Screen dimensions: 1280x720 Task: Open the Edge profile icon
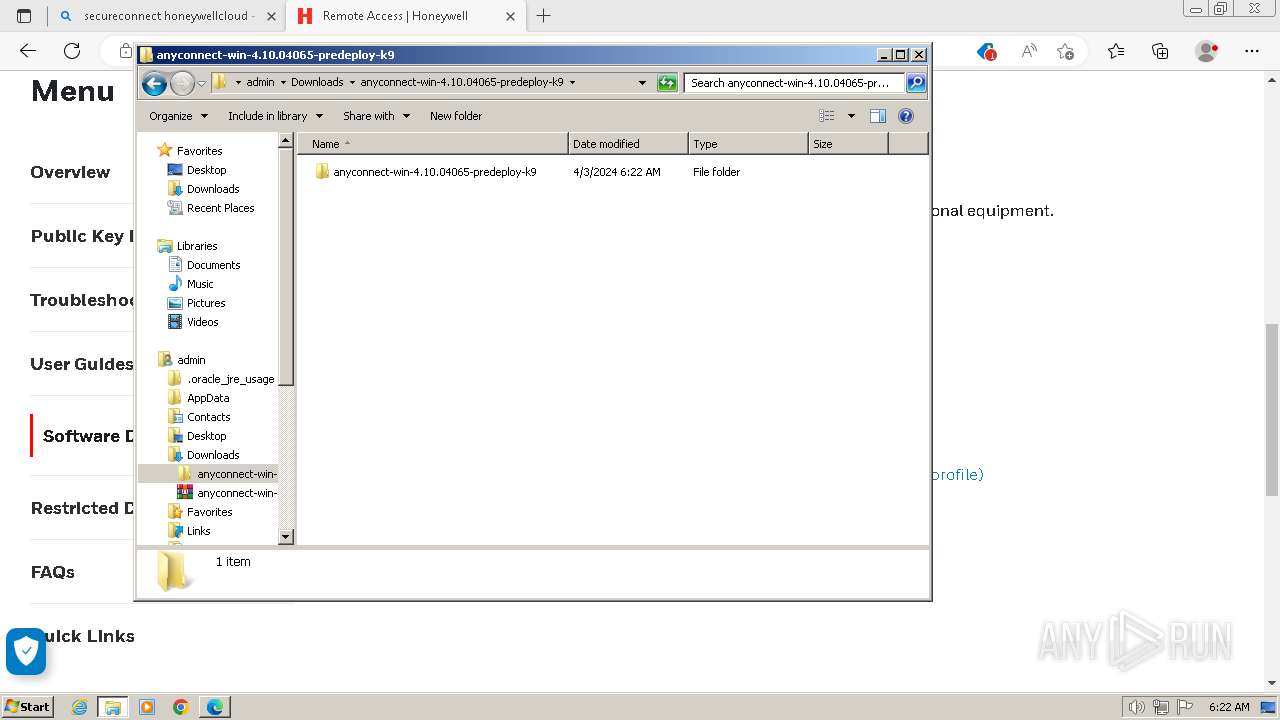1207,51
